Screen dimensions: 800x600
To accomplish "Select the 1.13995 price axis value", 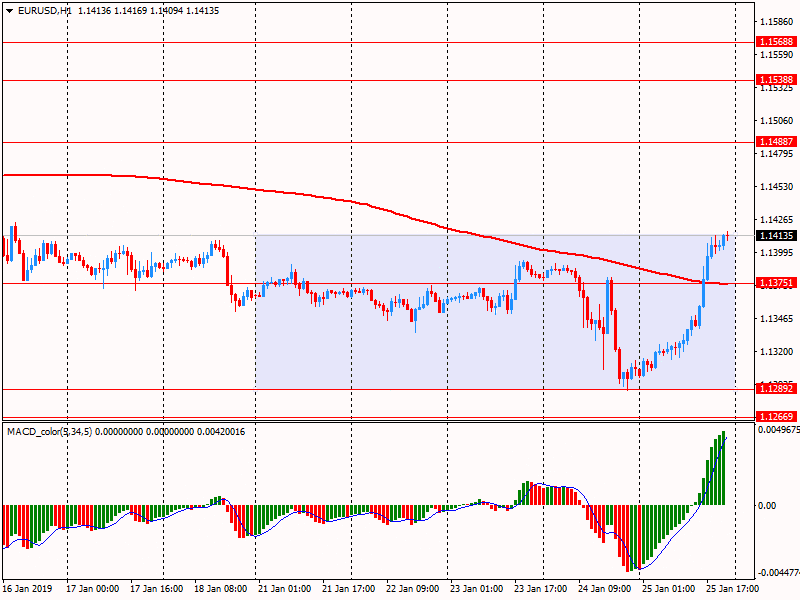I will tap(777, 253).
